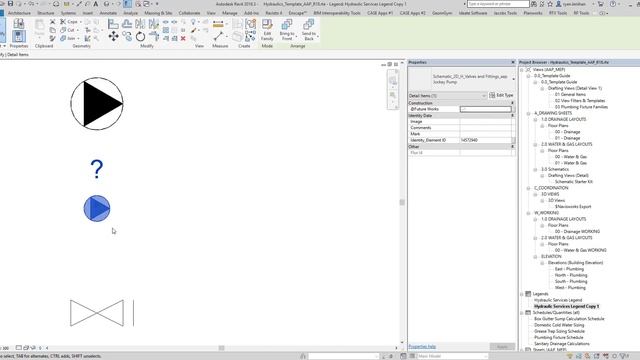Select the blue highlighted pump symbol in canvas

(97, 209)
